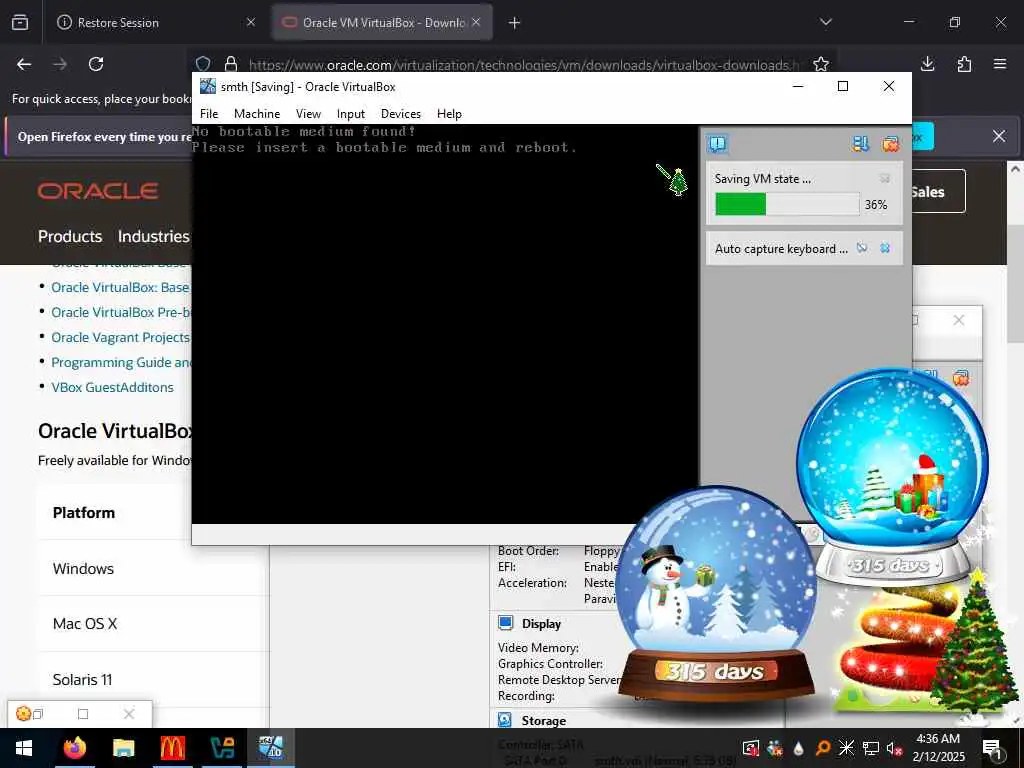Viewport: 1024px width, 768px height.
Task: Open the Windows action center notifications
Action: (992, 748)
